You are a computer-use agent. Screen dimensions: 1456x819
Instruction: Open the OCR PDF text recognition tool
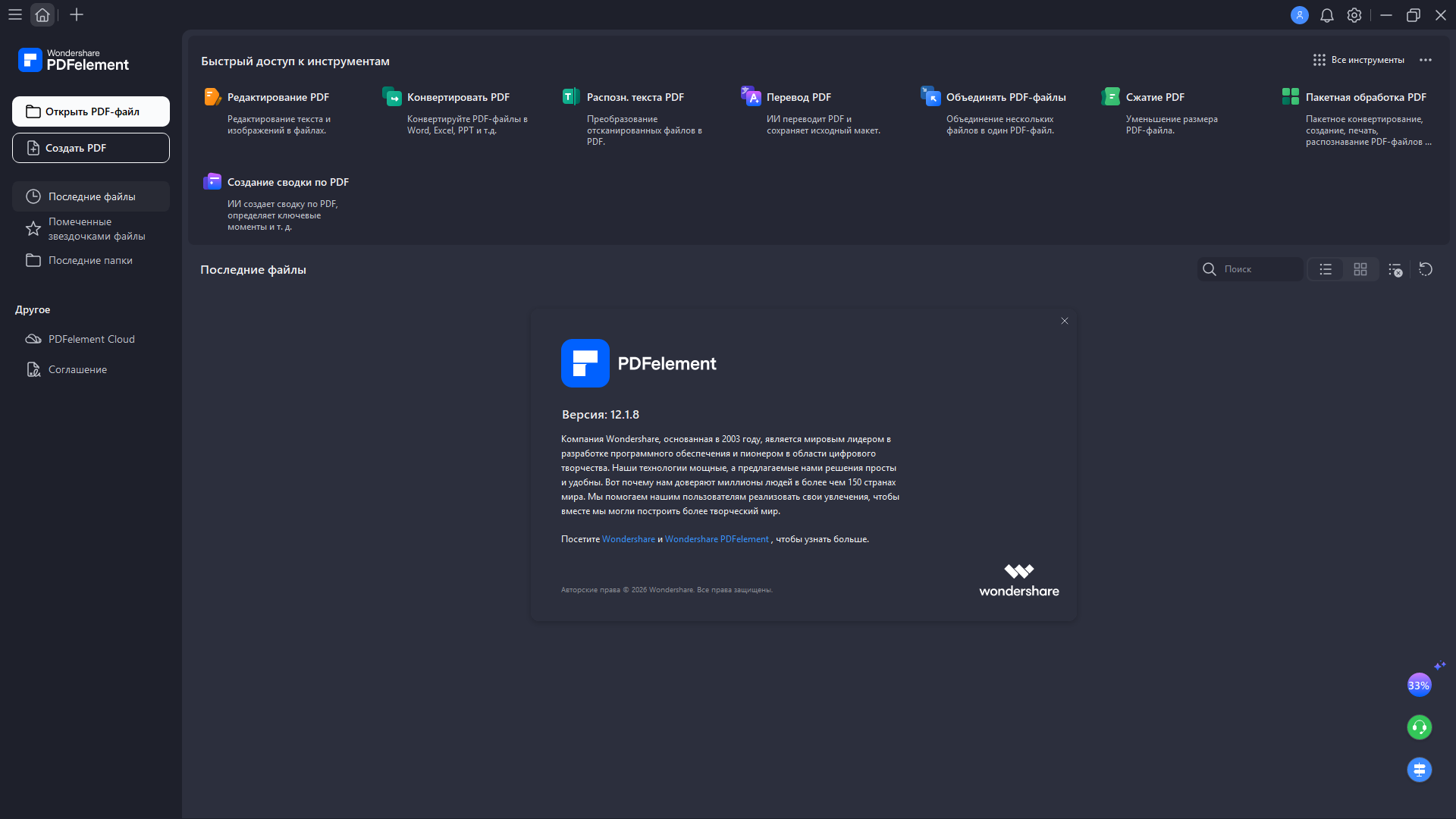point(571,97)
